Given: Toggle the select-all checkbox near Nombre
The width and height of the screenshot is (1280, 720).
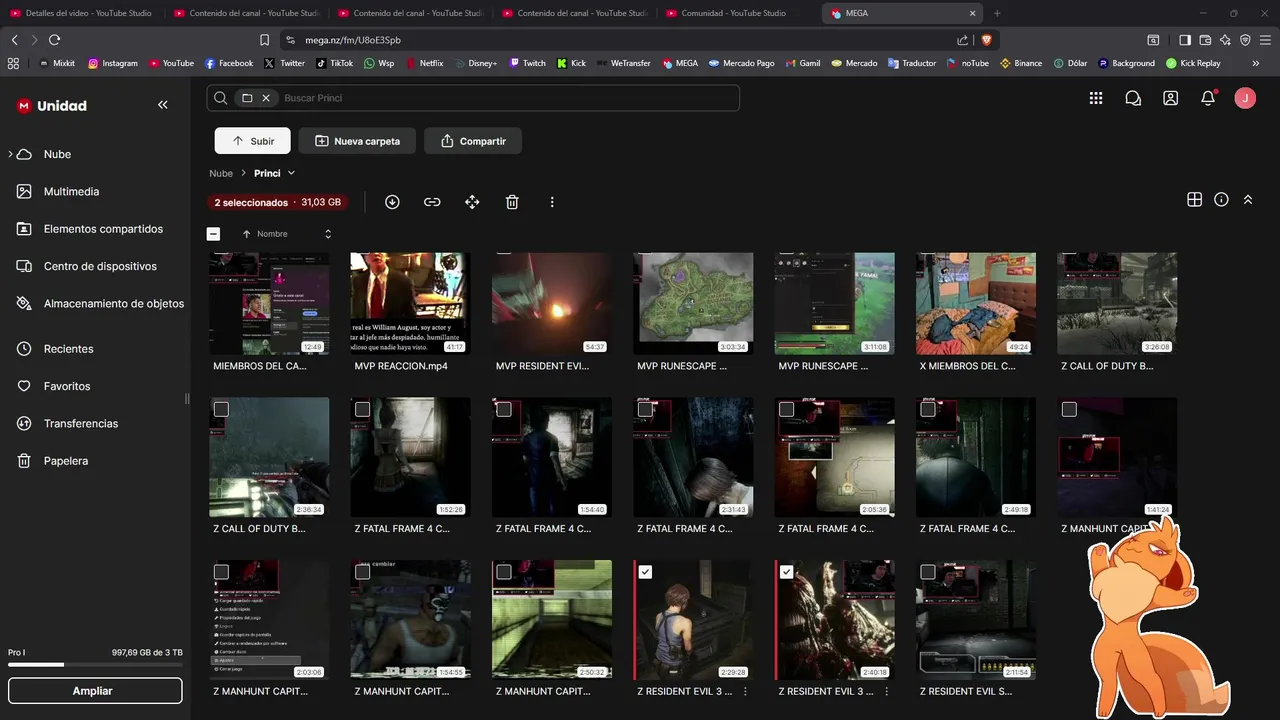Looking at the screenshot, I should [213, 234].
